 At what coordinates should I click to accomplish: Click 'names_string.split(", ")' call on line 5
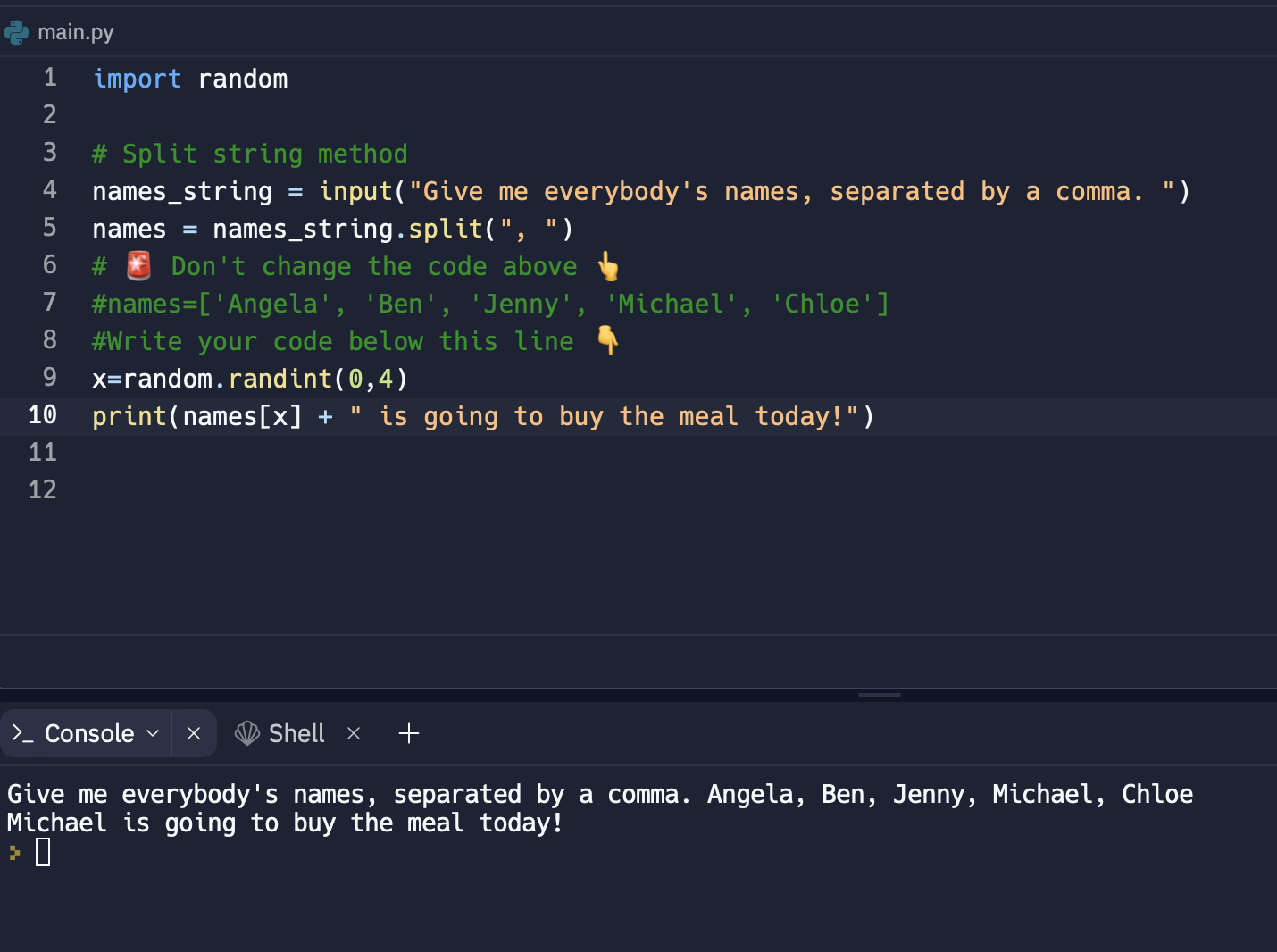[x=393, y=229]
